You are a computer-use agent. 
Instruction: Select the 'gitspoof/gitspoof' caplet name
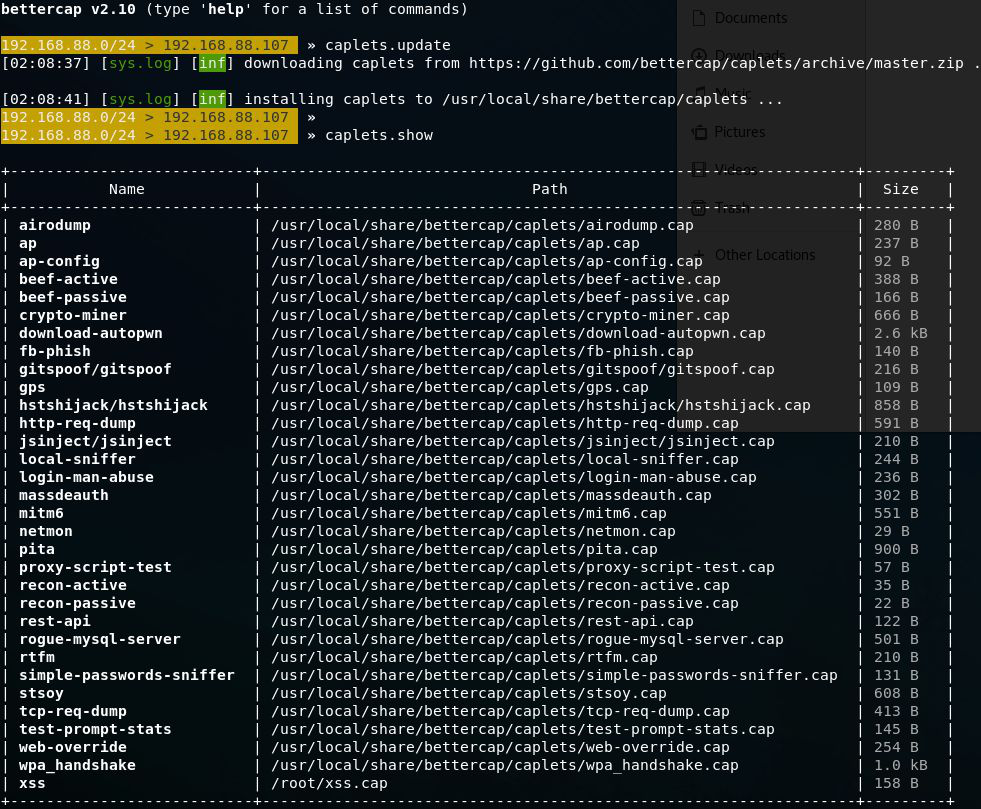tap(95, 369)
